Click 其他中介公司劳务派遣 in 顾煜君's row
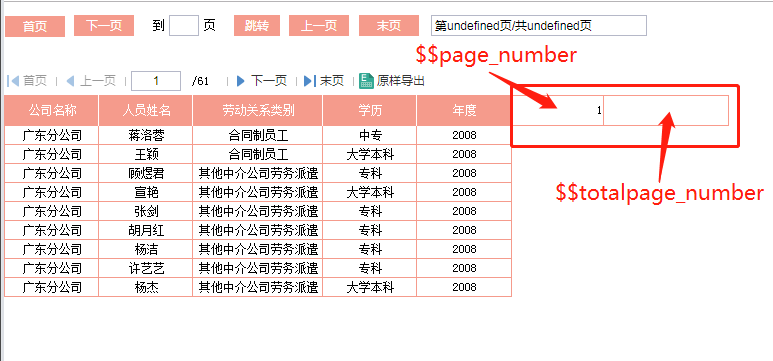 click(x=258, y=173)
